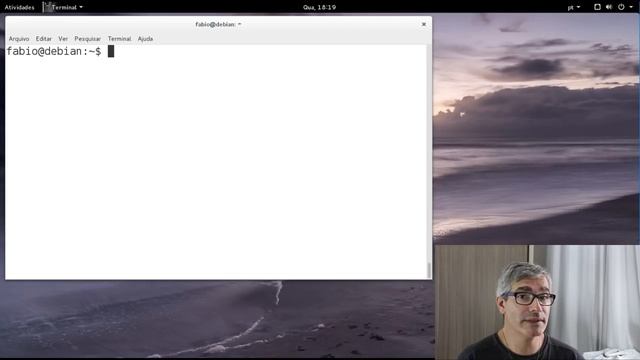
Task: Click the volume speaker icon
Action: 609,7
